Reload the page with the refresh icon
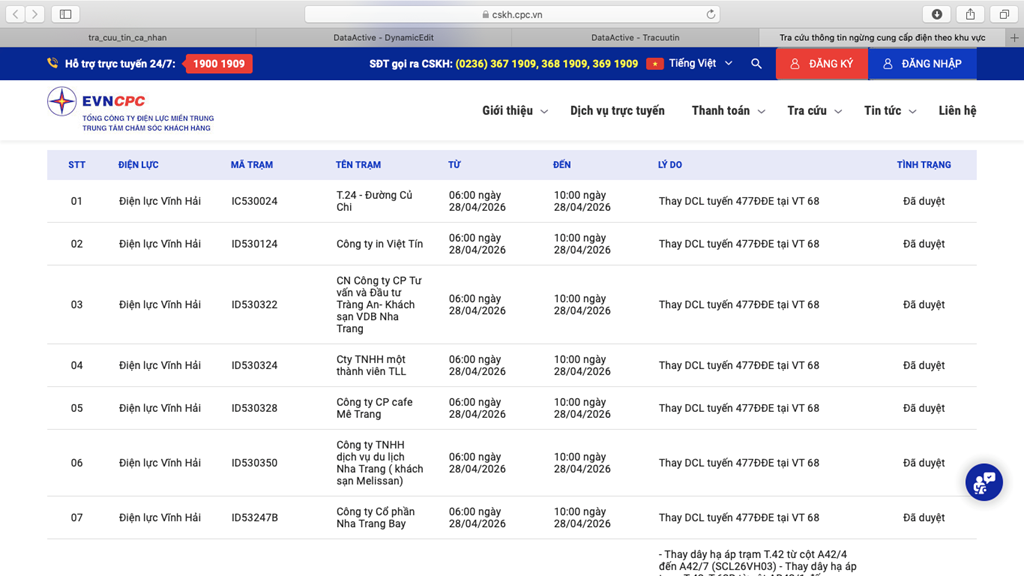 (711, 14)
